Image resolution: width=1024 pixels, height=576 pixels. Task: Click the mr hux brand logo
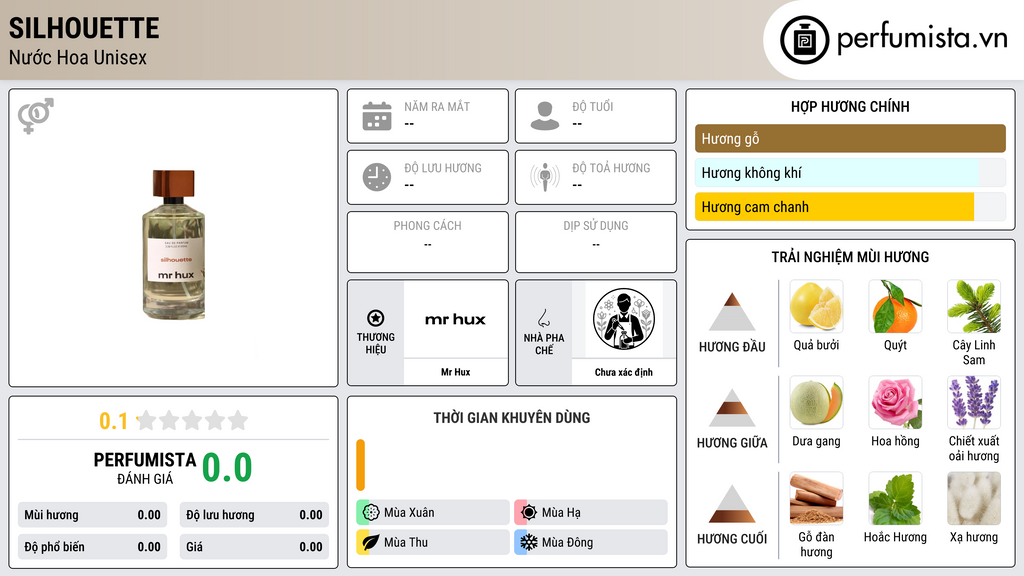[x=455, y=319]
